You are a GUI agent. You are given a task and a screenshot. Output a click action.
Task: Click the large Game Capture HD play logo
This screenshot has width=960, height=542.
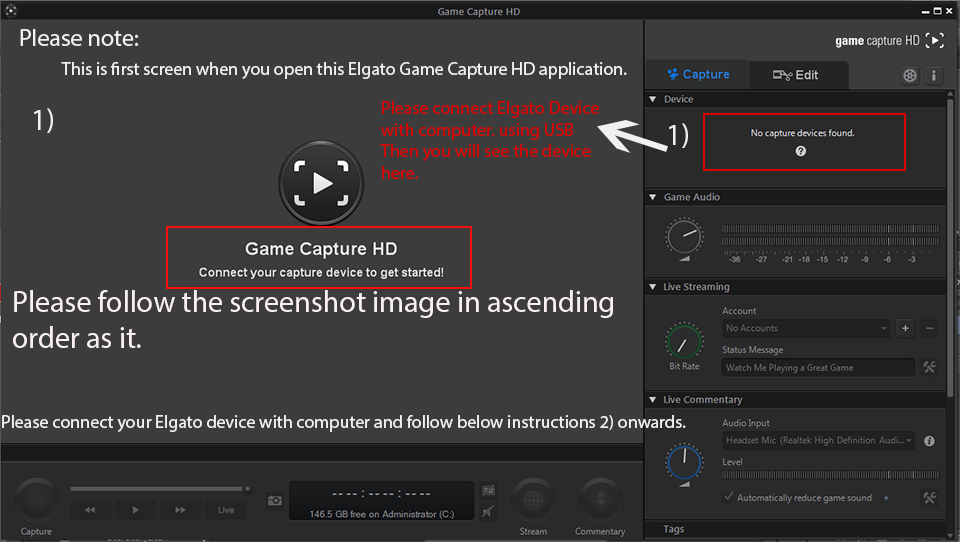point(321,183)
